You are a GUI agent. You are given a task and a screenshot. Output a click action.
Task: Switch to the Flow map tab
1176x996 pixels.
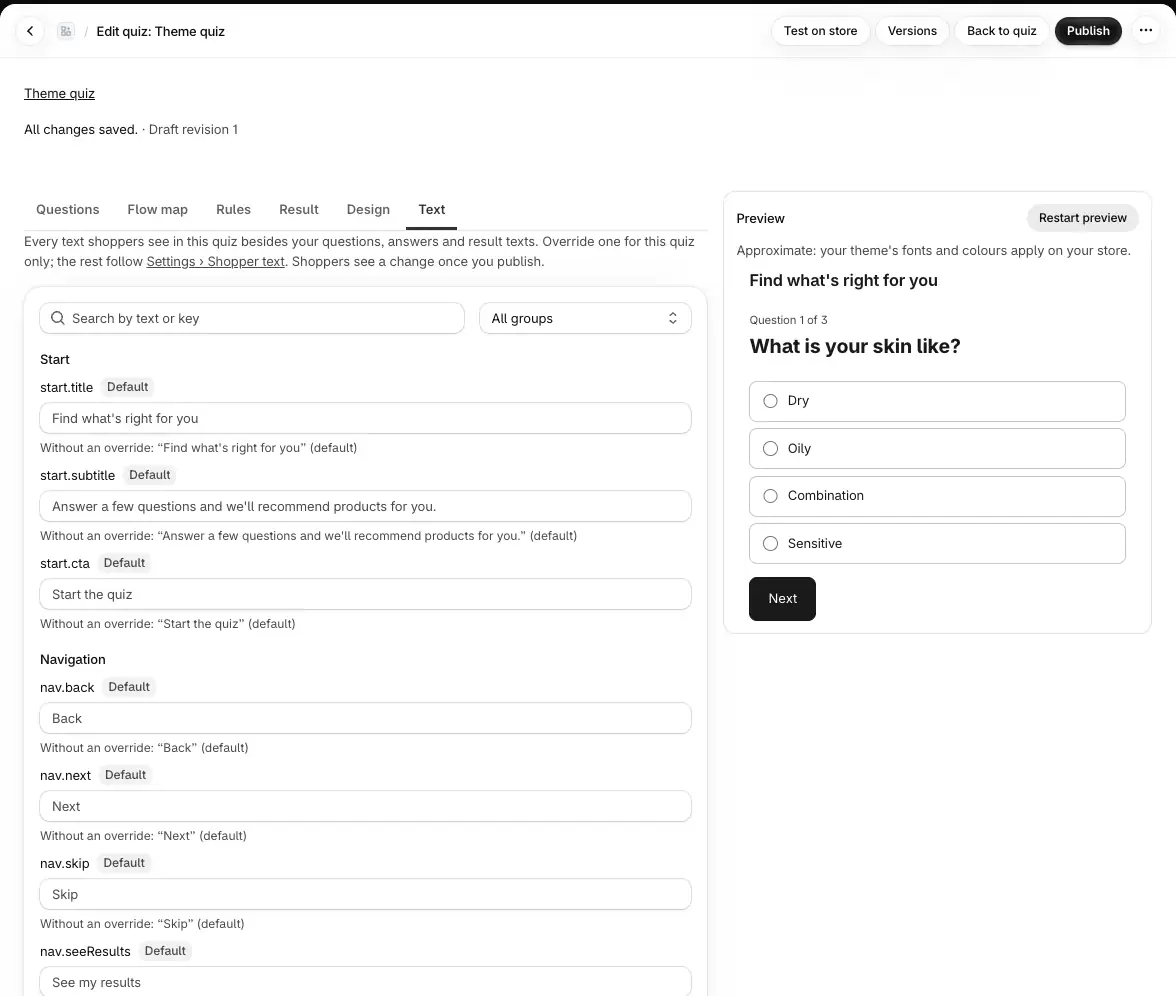coord(158,209)
